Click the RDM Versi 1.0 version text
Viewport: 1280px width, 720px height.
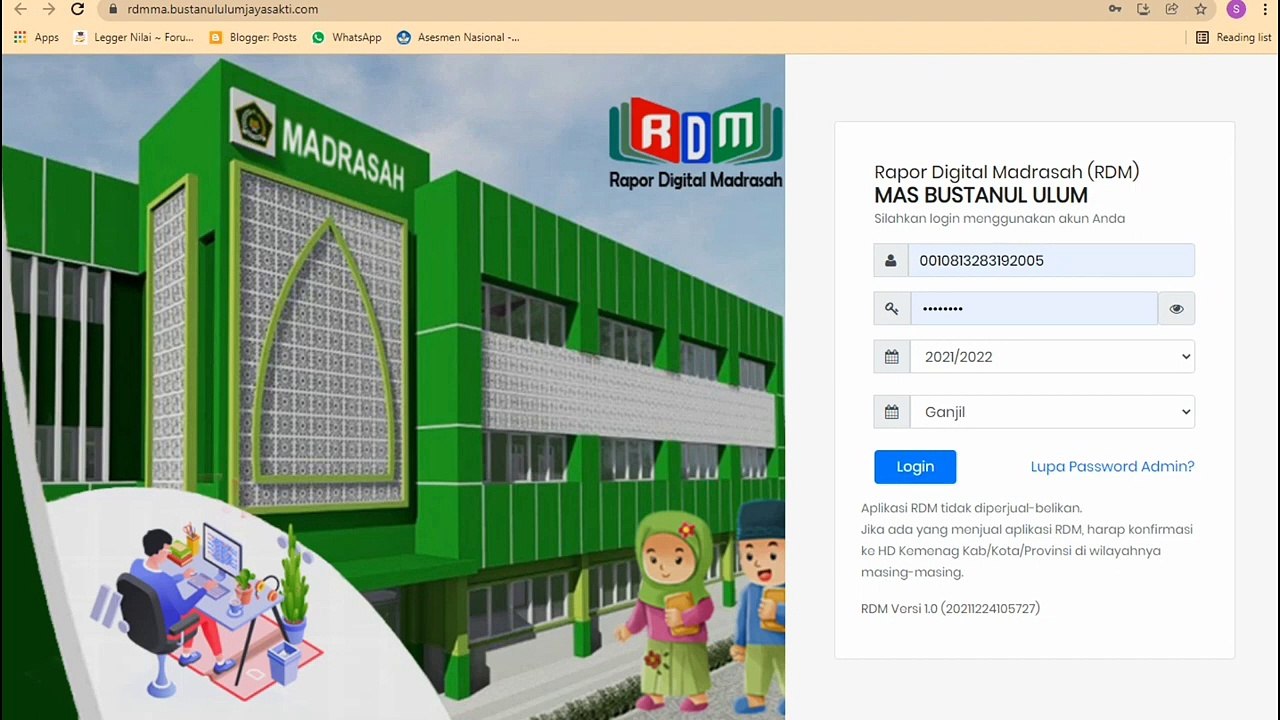[950, 608]
